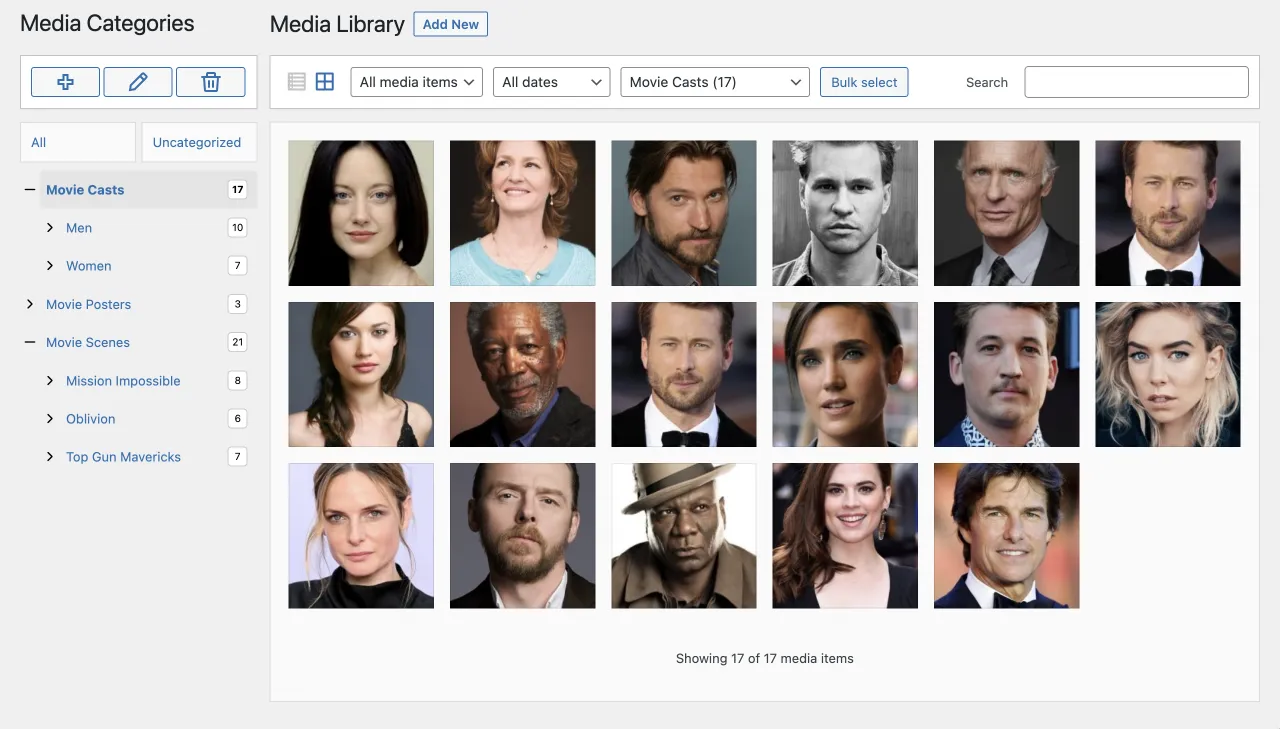The width and height of the screenshot is (1280, 729).
Task: Click the 17 count badge beside Movie Casts
Action: click(237, 190)
